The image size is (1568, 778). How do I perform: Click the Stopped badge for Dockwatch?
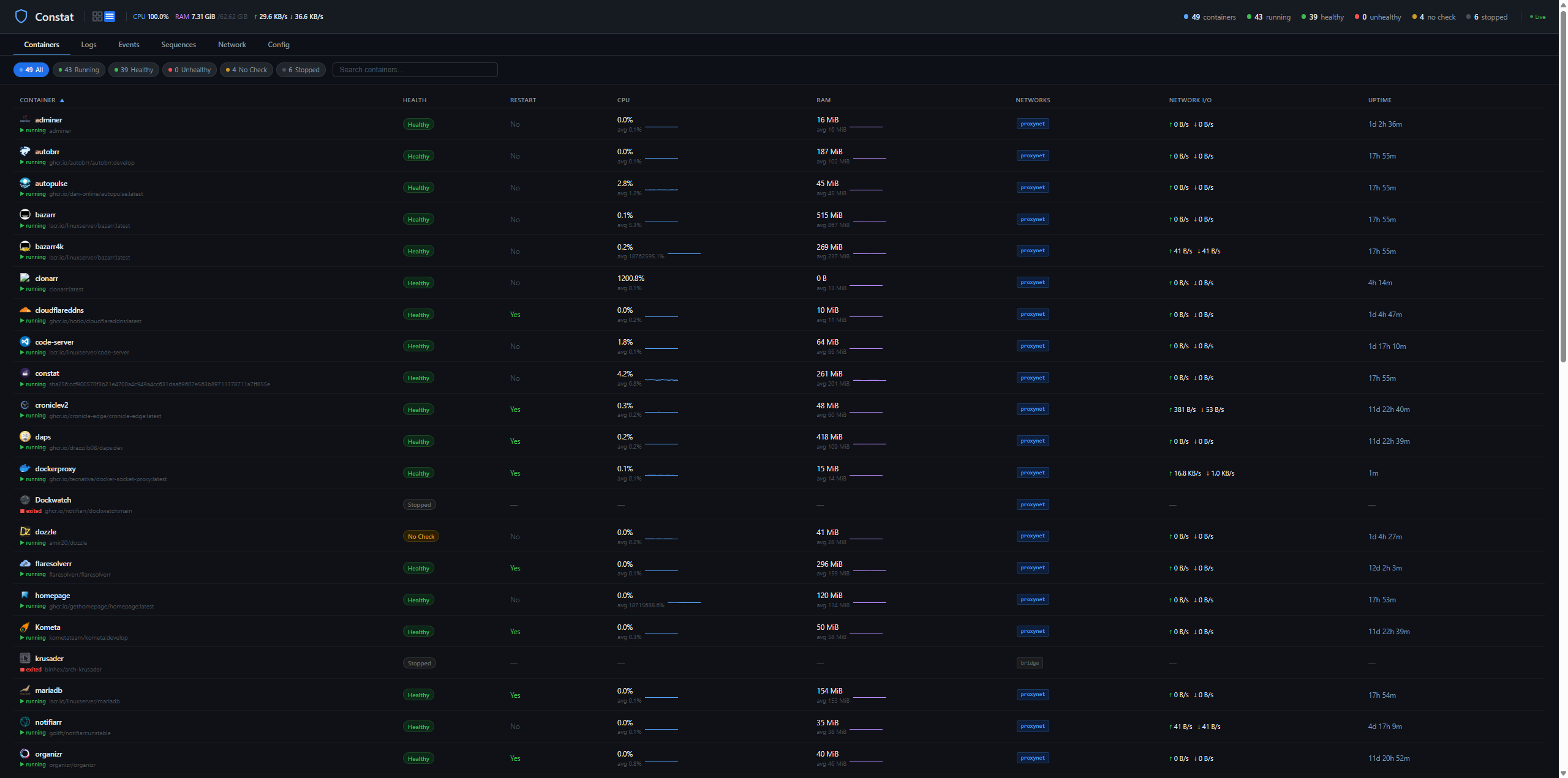click(420, 504)
